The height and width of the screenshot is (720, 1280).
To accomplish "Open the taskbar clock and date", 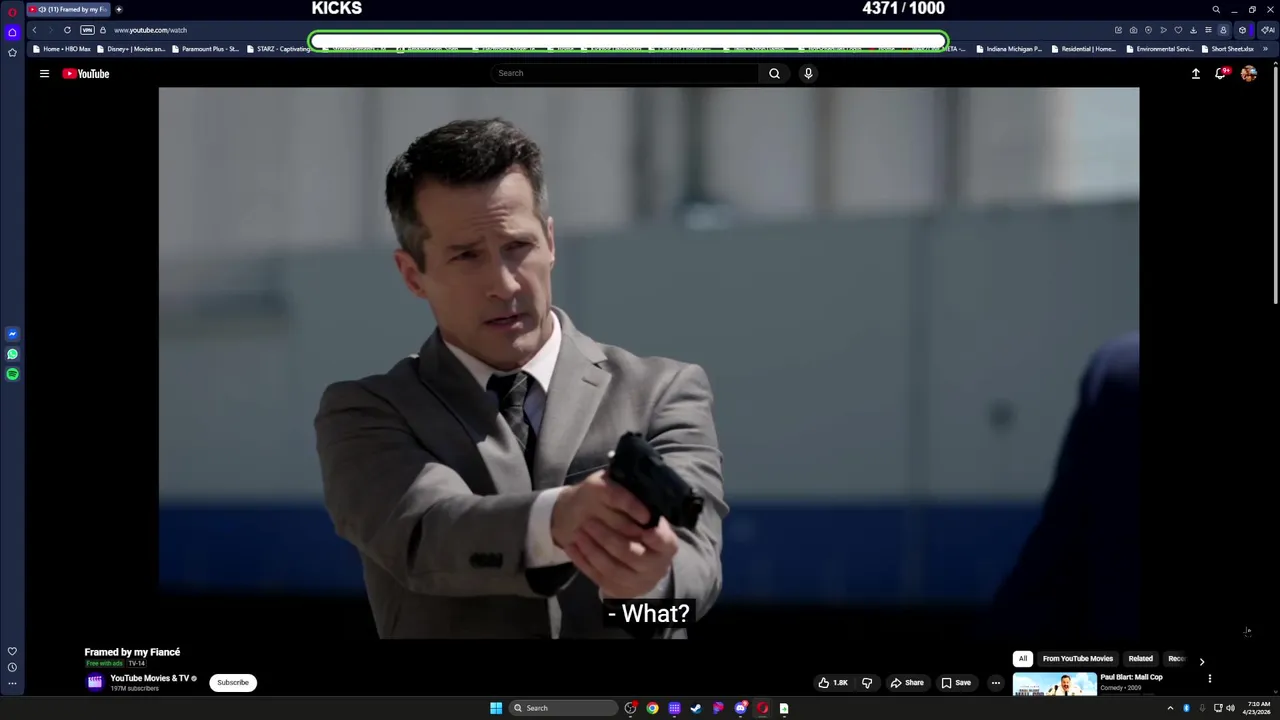I will (1258, 708).
